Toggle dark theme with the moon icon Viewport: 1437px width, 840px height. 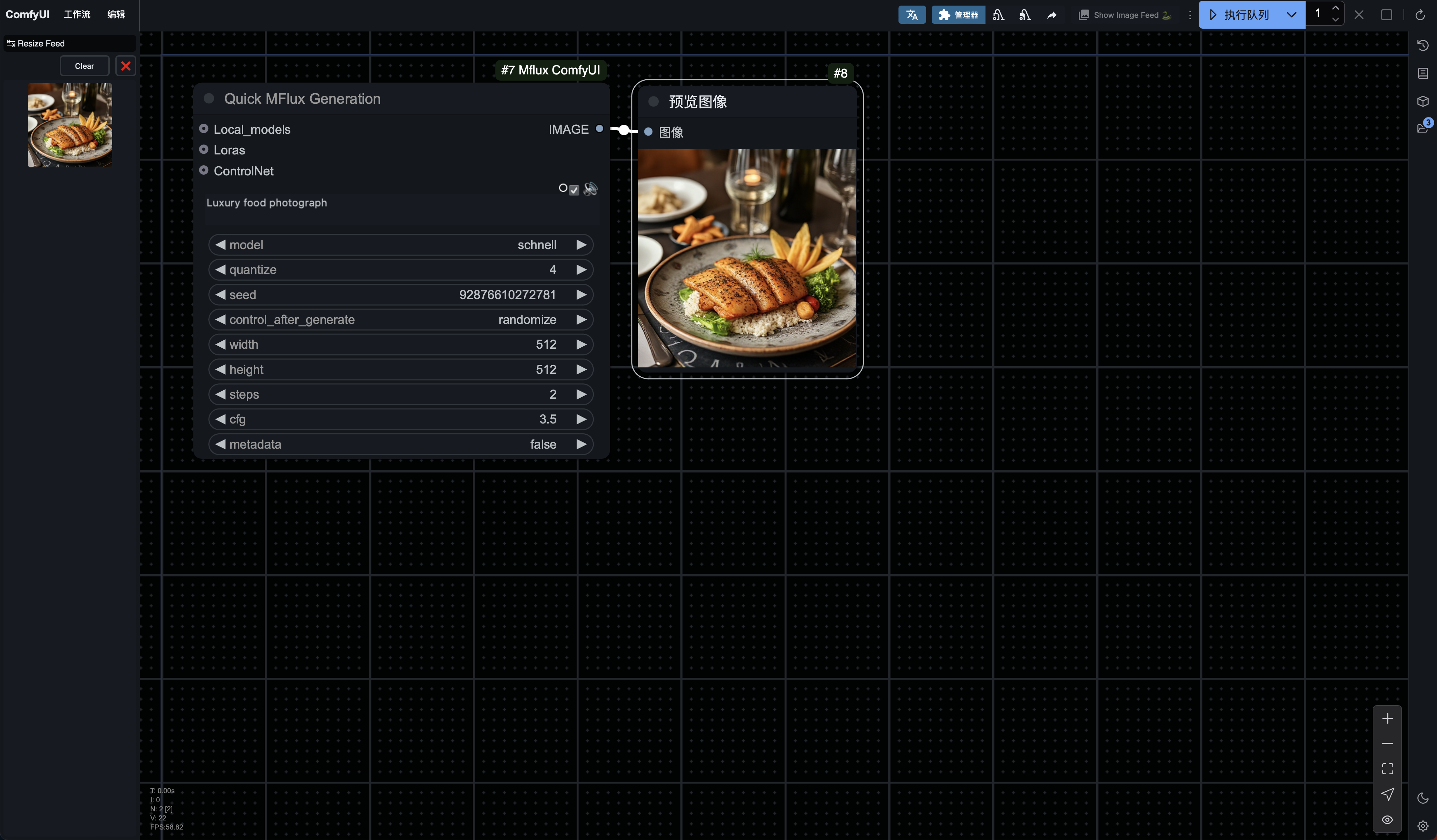[x=1422, y=798]
